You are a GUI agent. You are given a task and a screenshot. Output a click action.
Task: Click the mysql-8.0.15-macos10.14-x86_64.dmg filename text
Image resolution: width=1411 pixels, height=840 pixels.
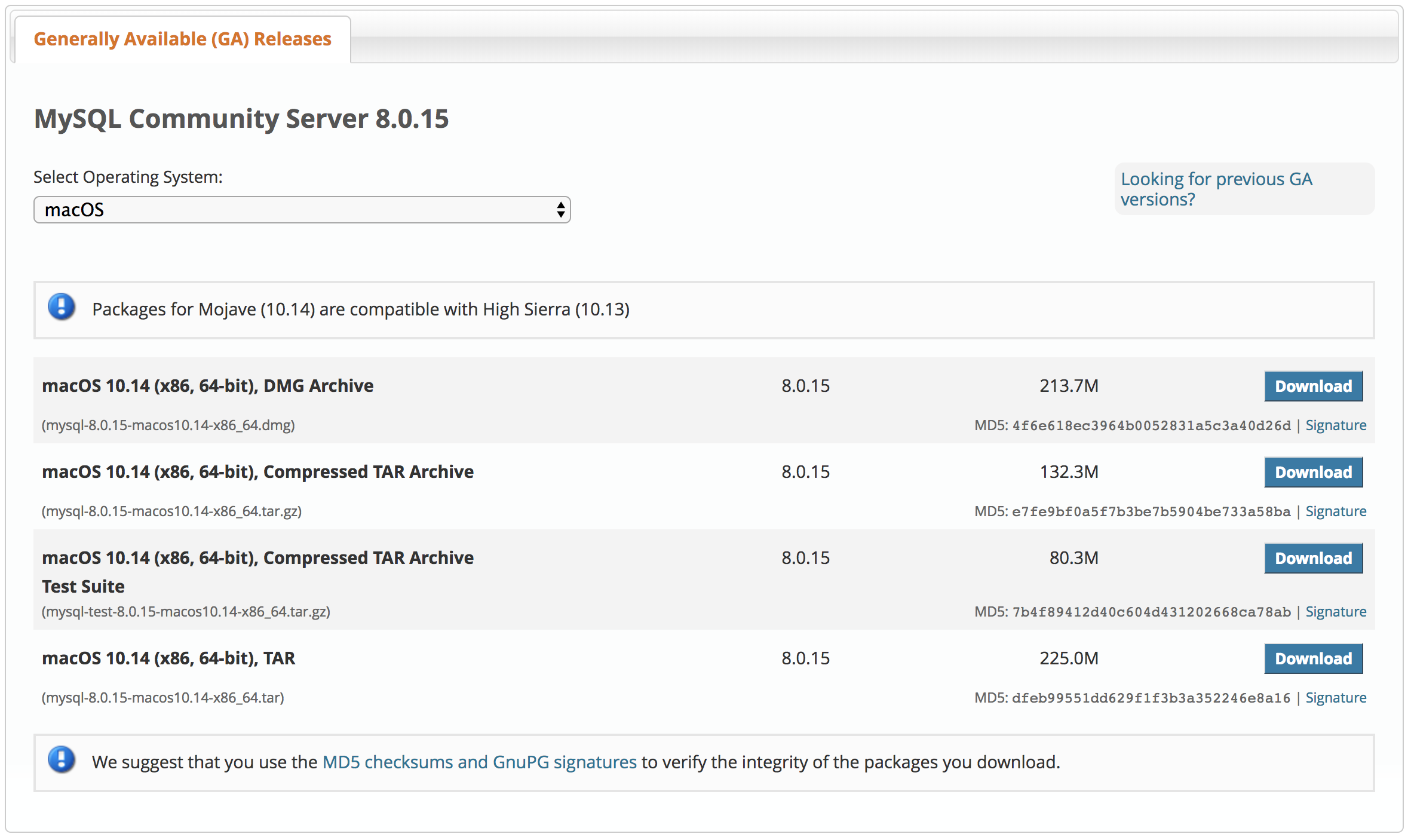(168, 425)
